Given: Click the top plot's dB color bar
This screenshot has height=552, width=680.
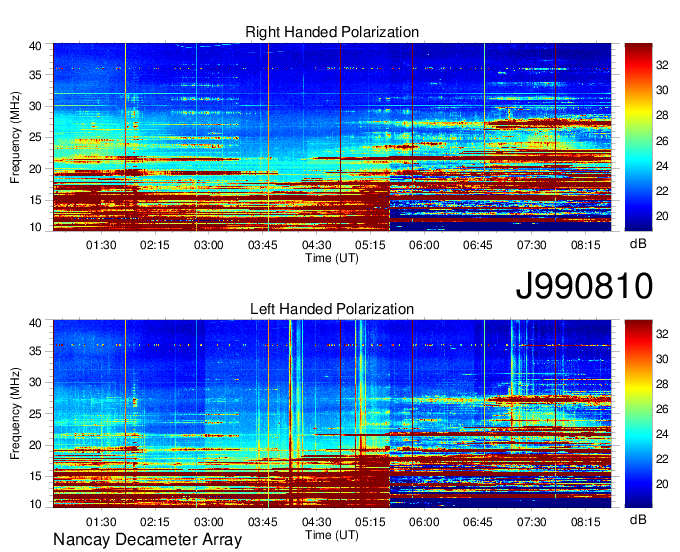Looking at the screenshot, I should pyautogui.click(x=638, y=137).
